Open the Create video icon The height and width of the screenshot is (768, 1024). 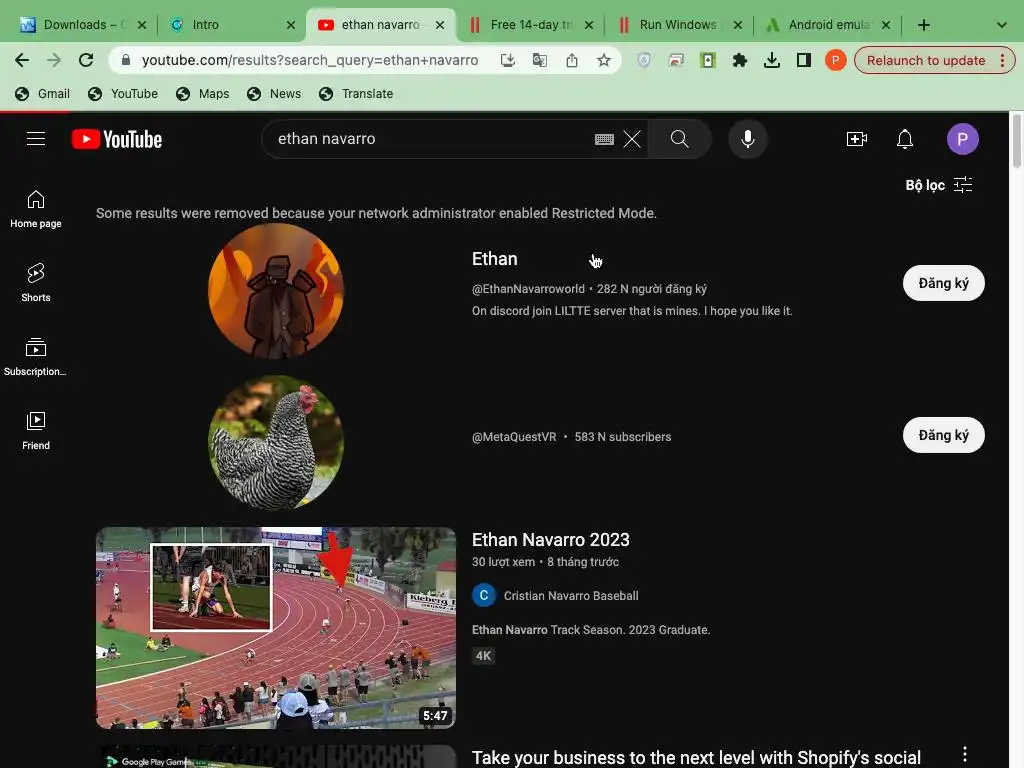click(856, 138)
